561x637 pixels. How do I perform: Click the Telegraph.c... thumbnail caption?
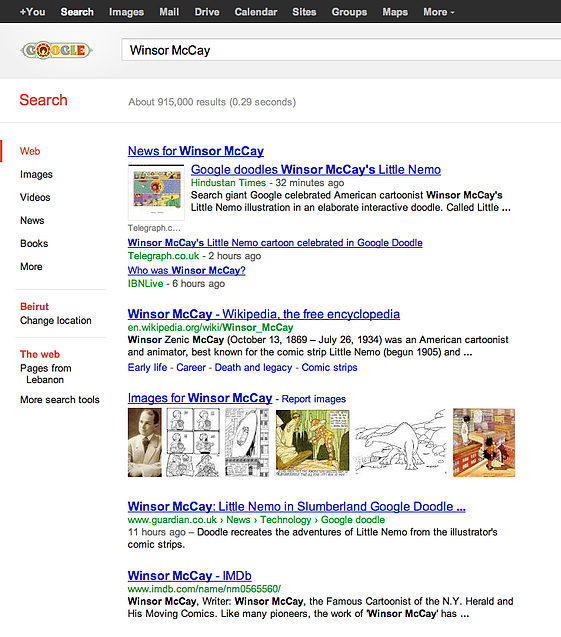(x=154, y=228)
